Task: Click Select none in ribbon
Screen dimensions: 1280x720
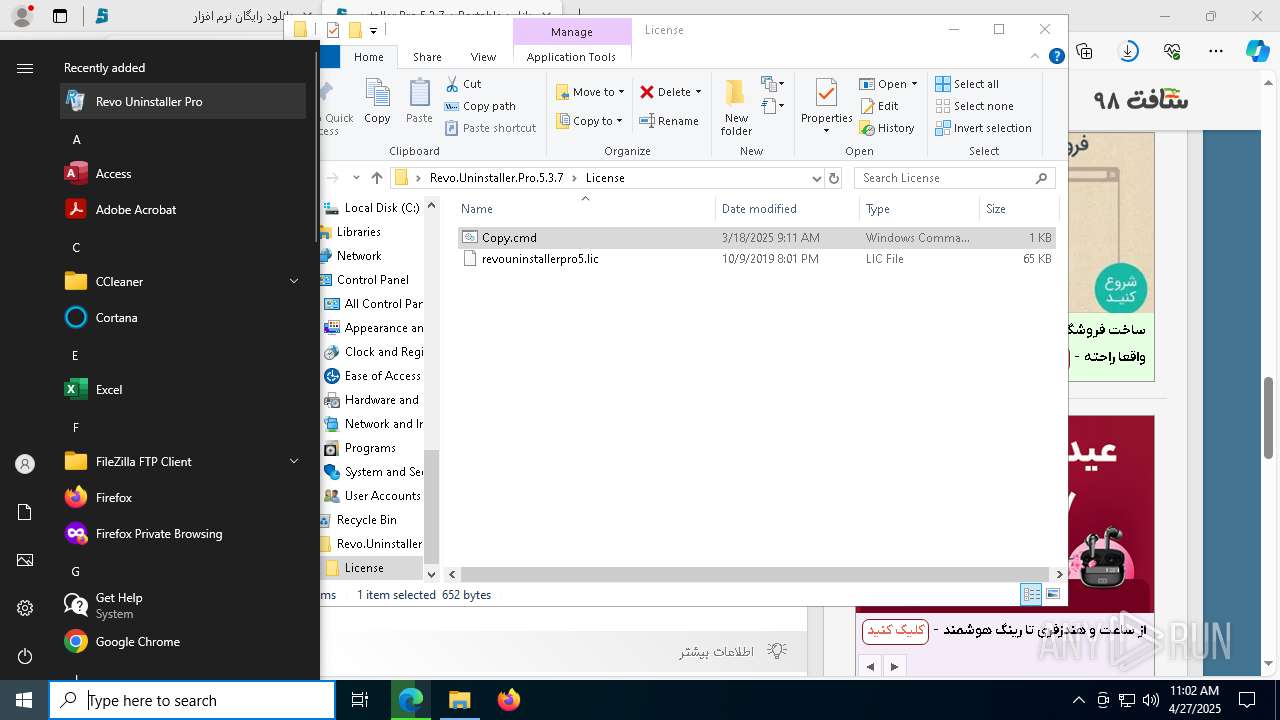Action: [x=974, y=106]
